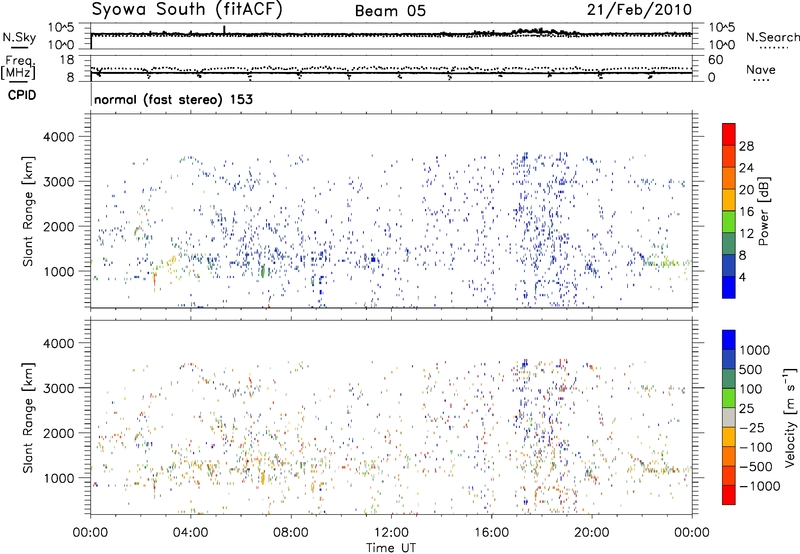Screen dimensions: 800x554
Task: Click the "Slant Range [km]" label of power panel
Action: click(x=28, y=212)
